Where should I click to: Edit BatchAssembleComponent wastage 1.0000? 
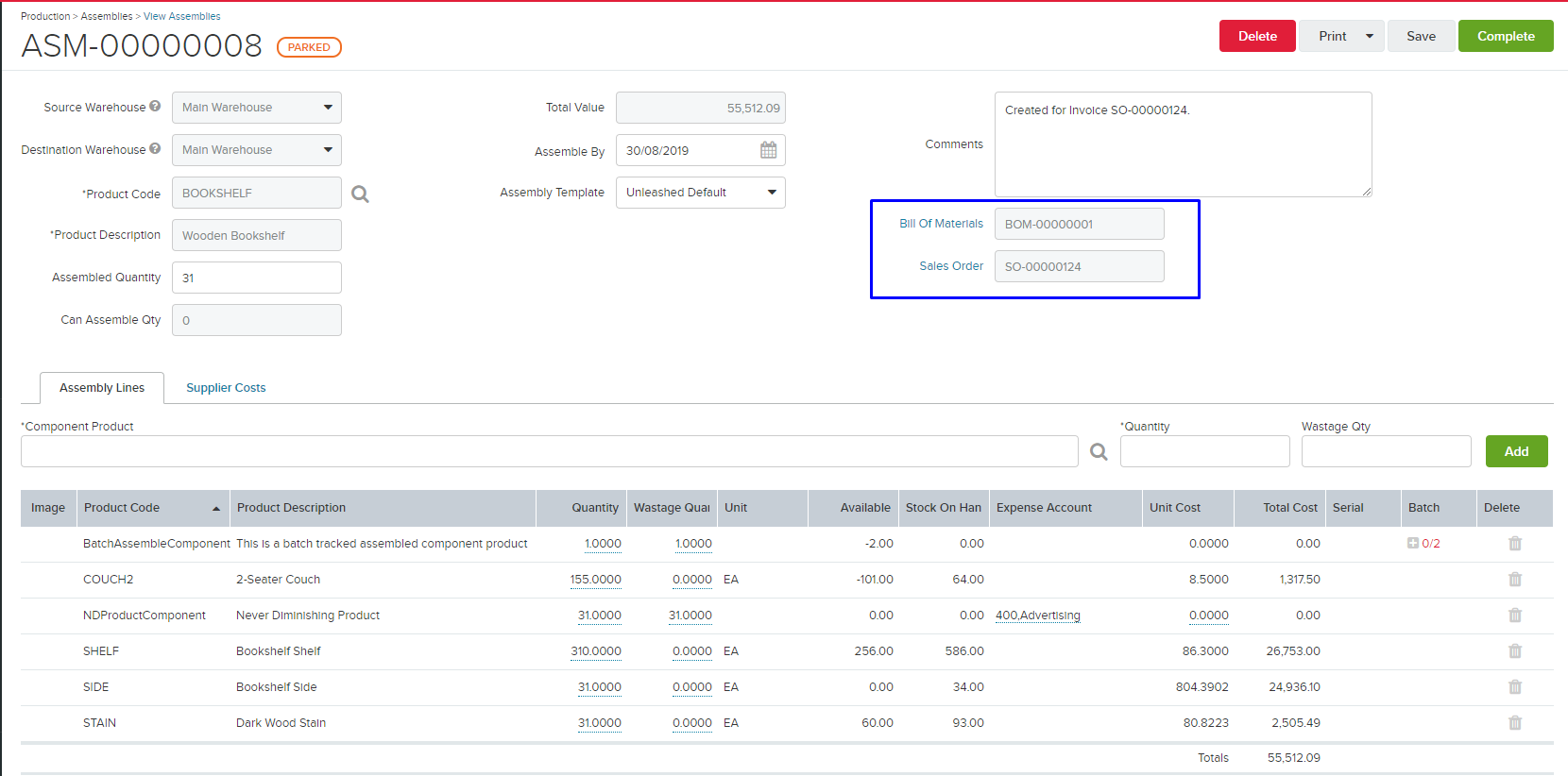pos(693,544)
